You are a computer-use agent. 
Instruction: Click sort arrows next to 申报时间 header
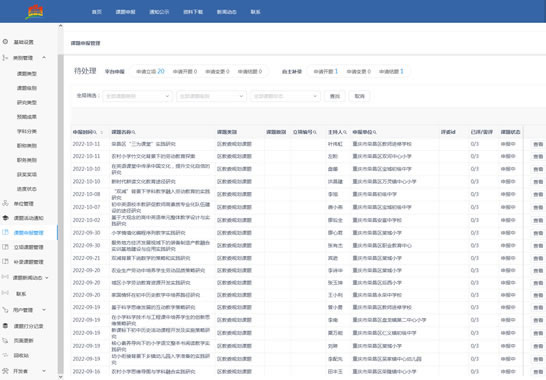click(102, 132)
